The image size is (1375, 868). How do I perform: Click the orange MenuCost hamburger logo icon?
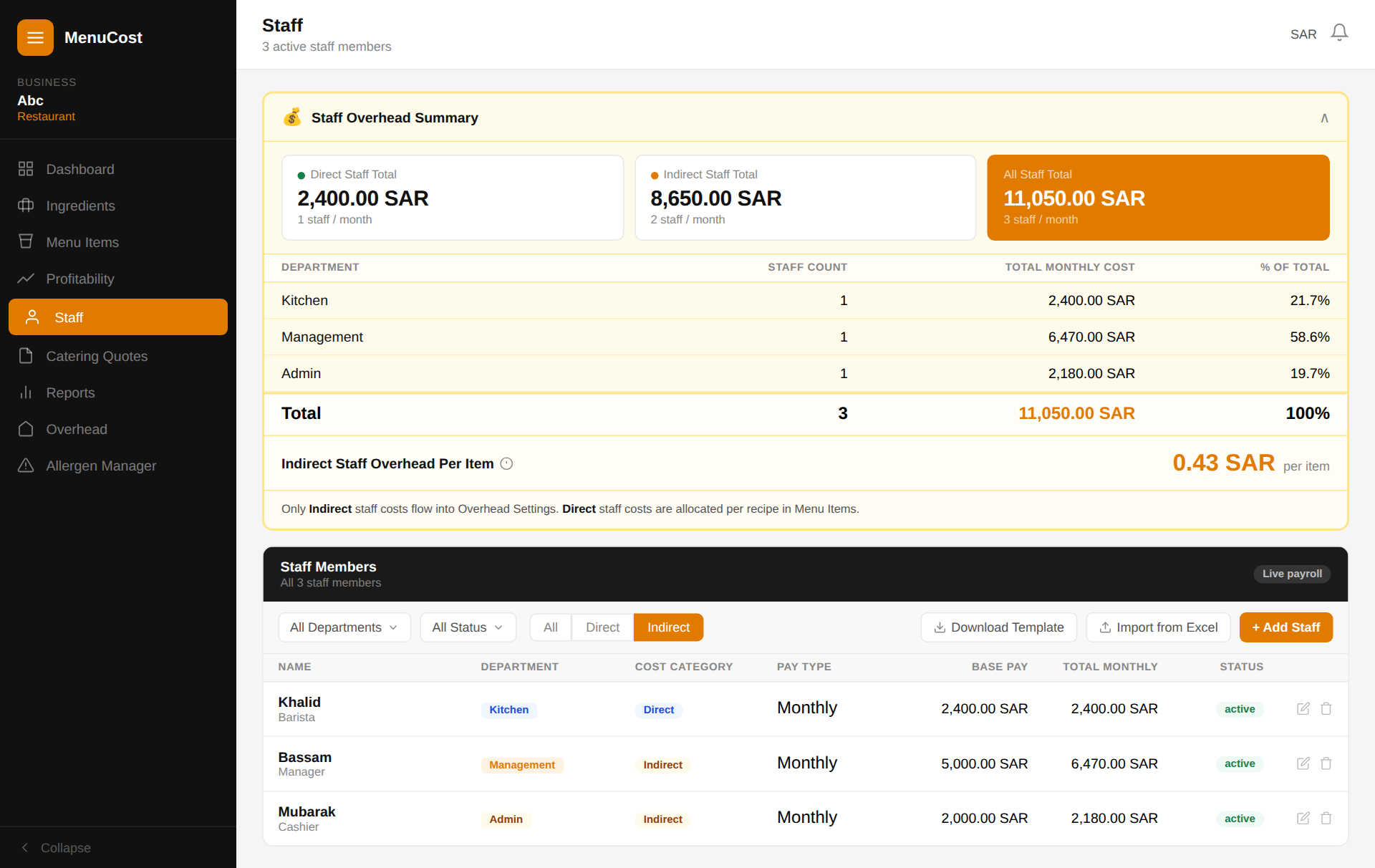35,37
